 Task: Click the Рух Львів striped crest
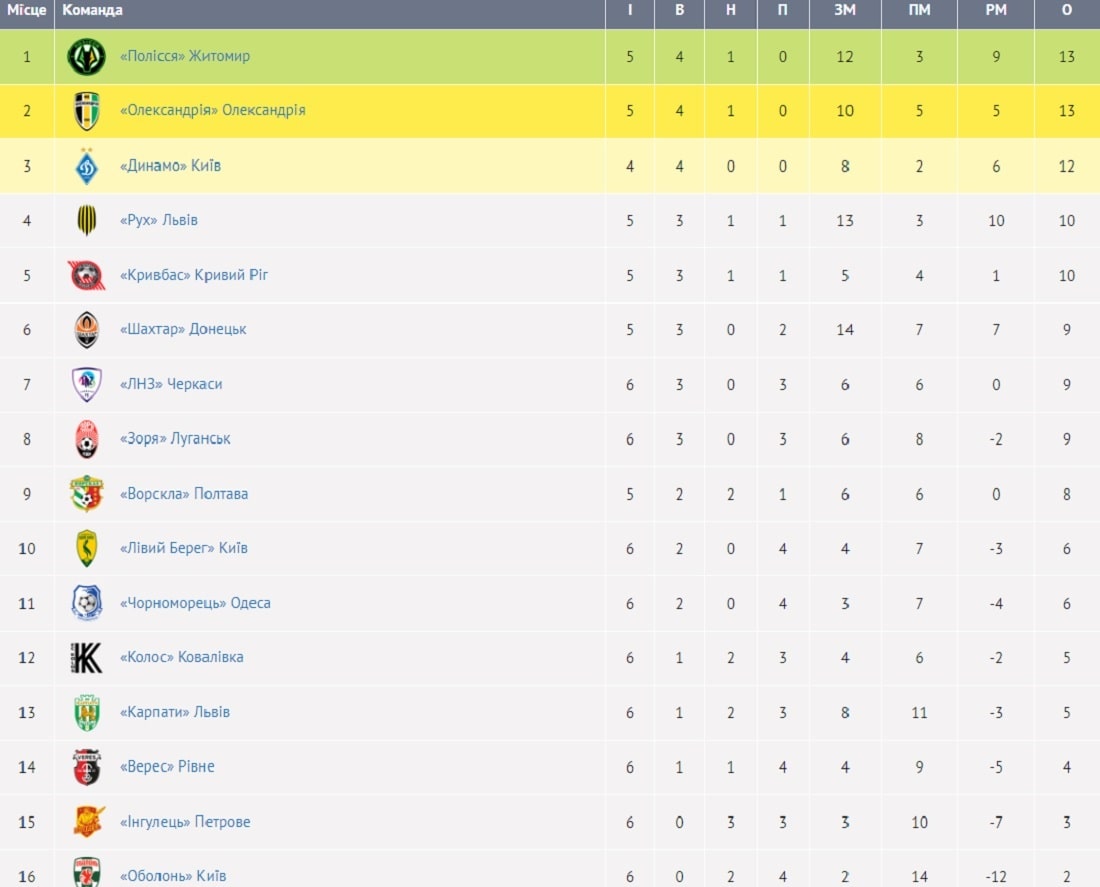click(x=86, y=220)
